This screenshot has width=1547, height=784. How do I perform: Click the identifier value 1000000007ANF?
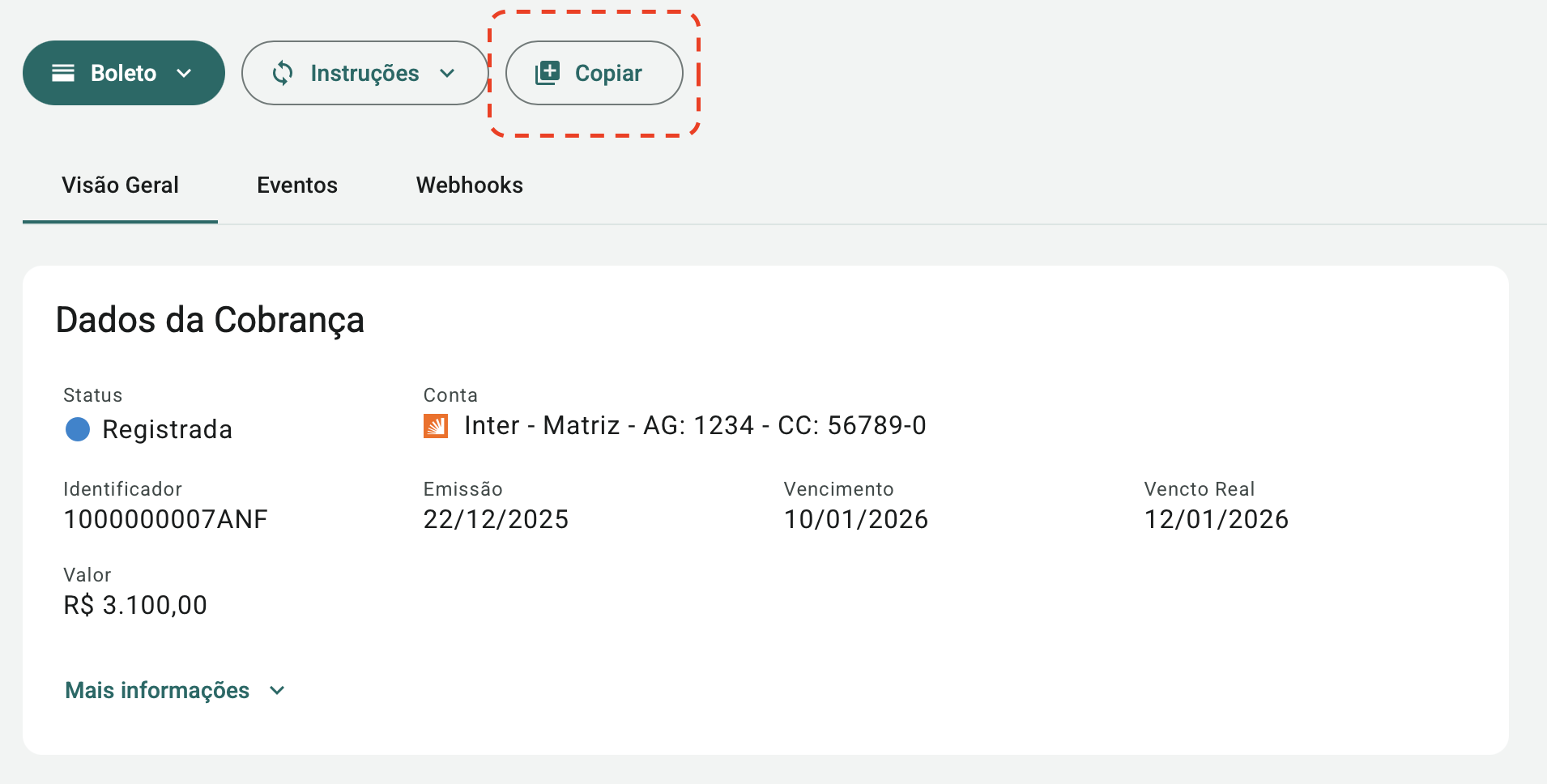click(x=165, y=519)
